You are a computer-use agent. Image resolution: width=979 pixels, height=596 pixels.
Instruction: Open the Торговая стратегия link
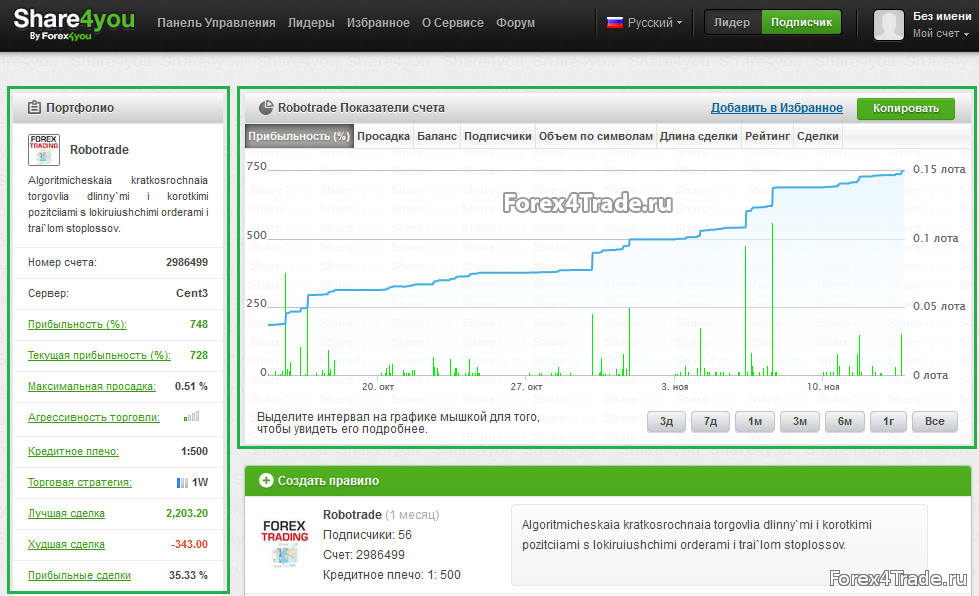80,482
